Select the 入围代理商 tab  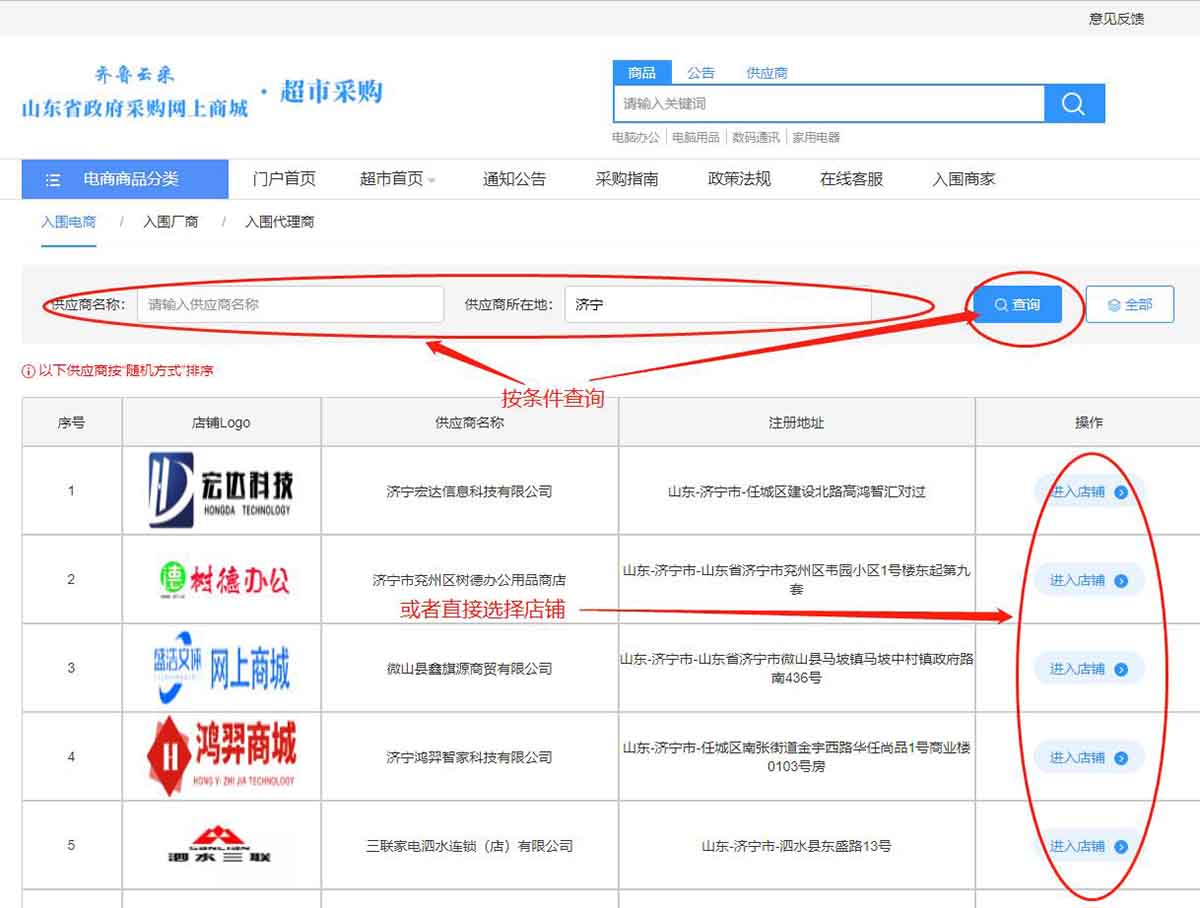pyautogui.click(x=279, y=222)
